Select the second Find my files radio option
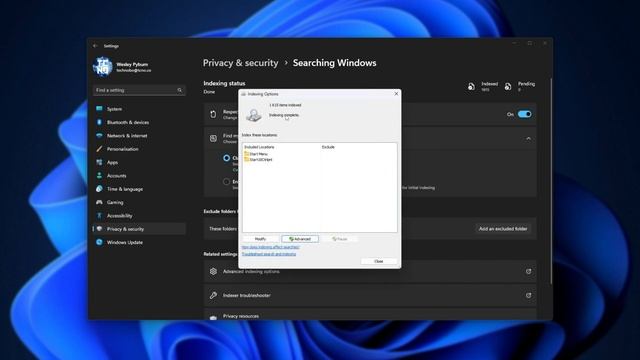This screenshot has width=640, height=360. (227, 182)
